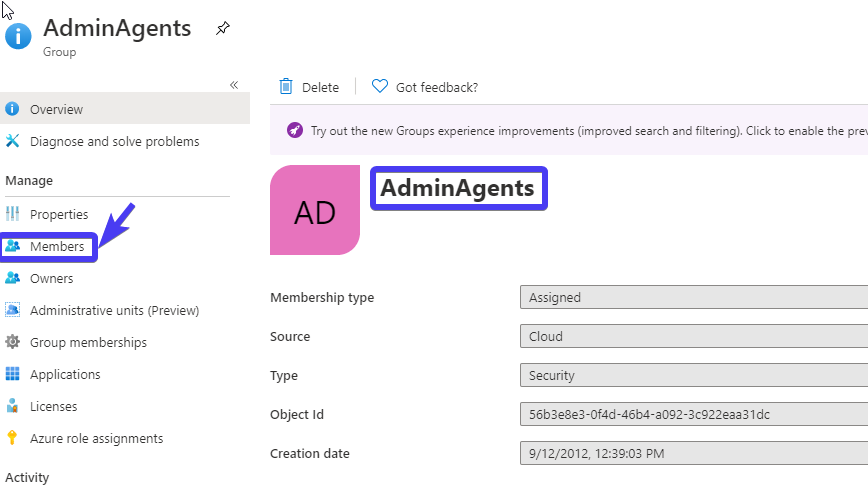This screenshot has width=868, height=488.
Task: Click the Members people icon
Action: click(12, 246)
